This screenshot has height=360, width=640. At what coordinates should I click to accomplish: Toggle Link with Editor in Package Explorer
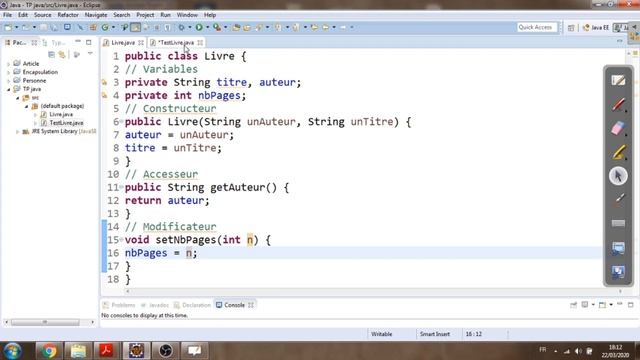pos(62,54)
